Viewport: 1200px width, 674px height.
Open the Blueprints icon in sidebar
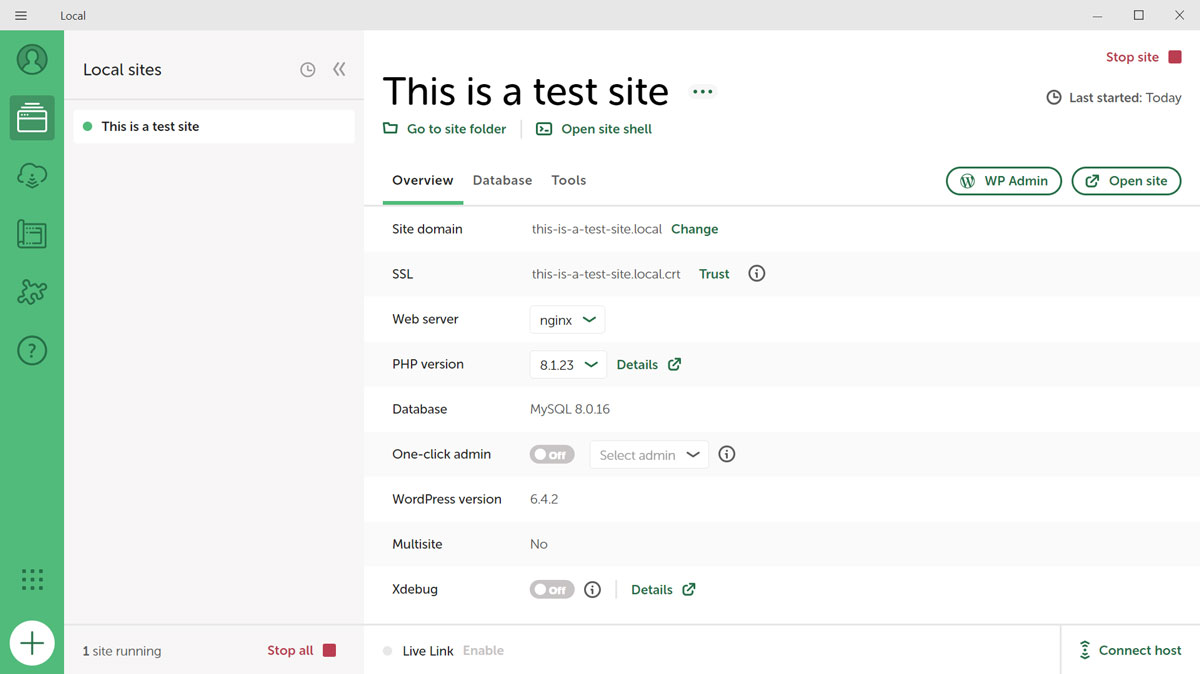32,235
